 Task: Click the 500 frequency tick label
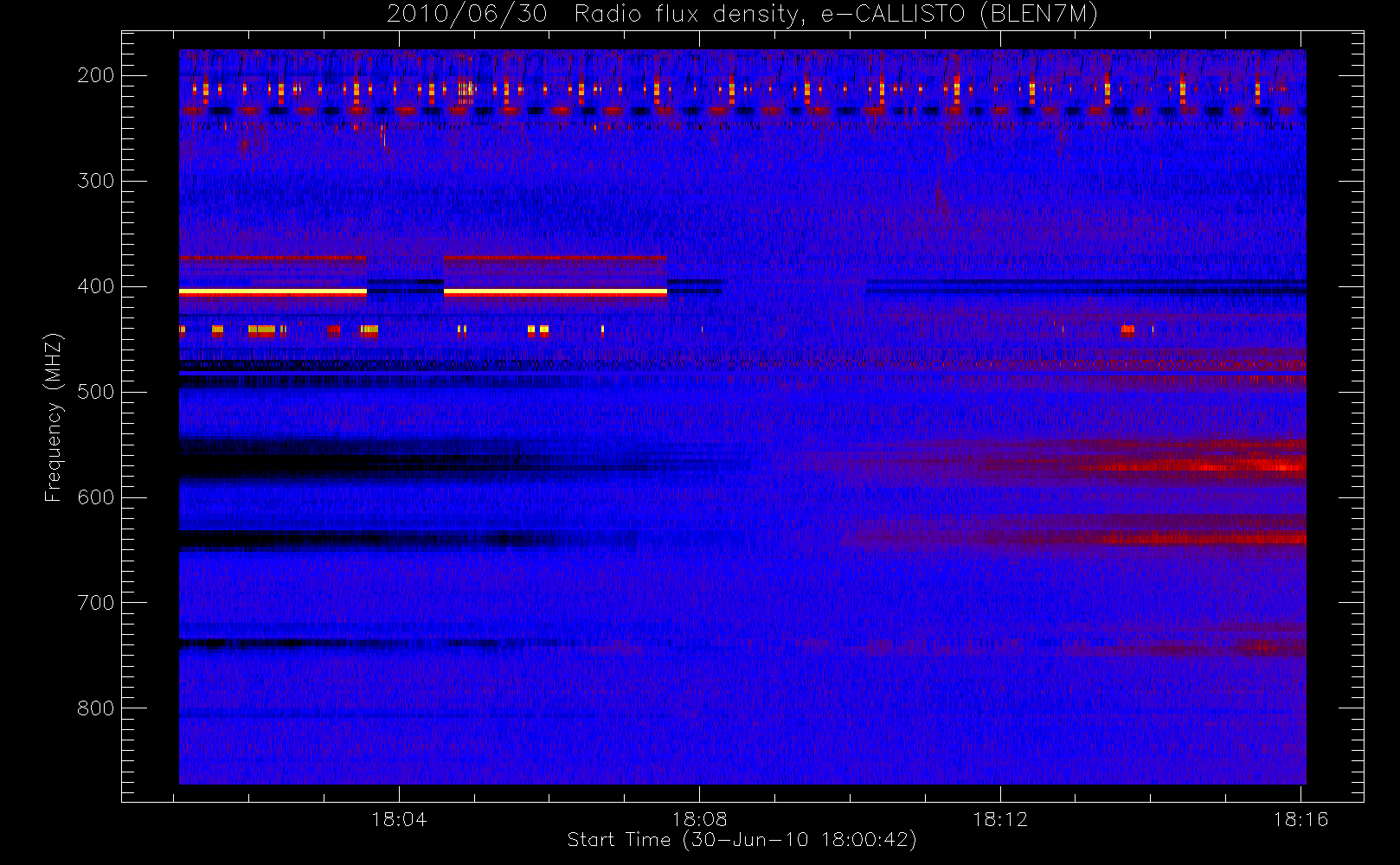click(x=96, y=392)
